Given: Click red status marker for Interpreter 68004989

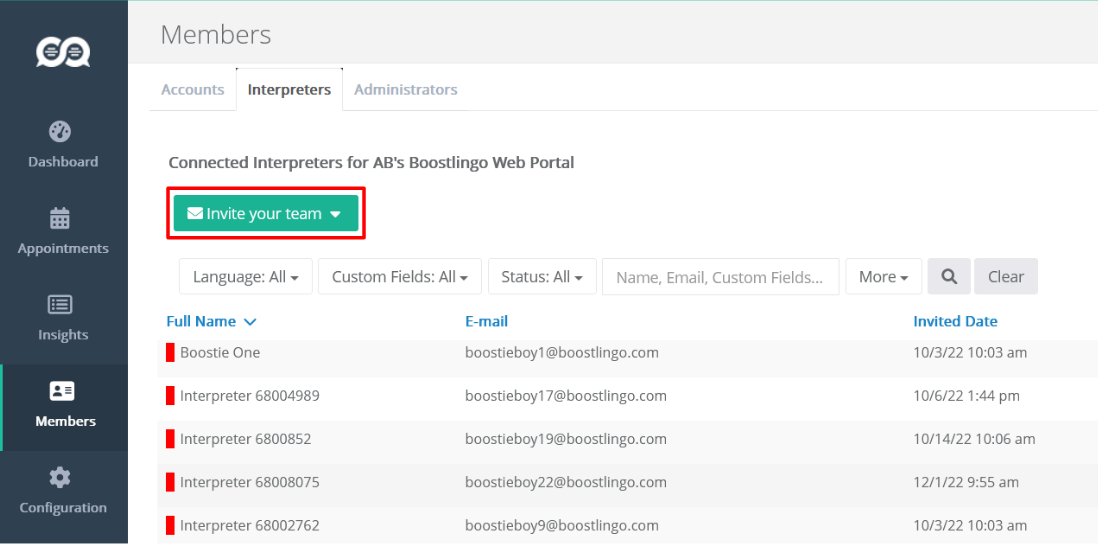Looking at the screenshot, I should pos(170,396).
